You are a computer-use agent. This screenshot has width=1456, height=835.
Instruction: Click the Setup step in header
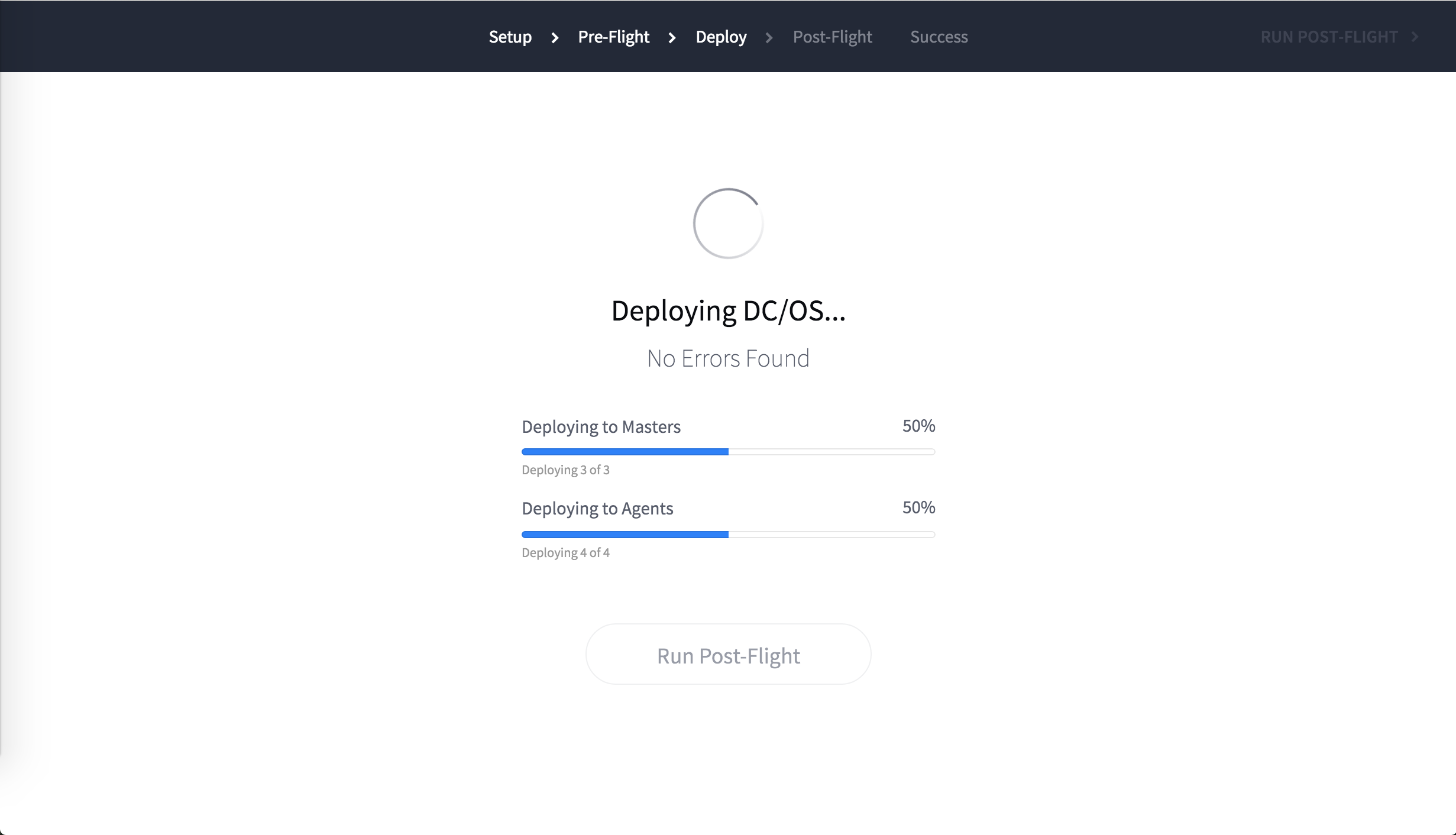tap(510, 37)
